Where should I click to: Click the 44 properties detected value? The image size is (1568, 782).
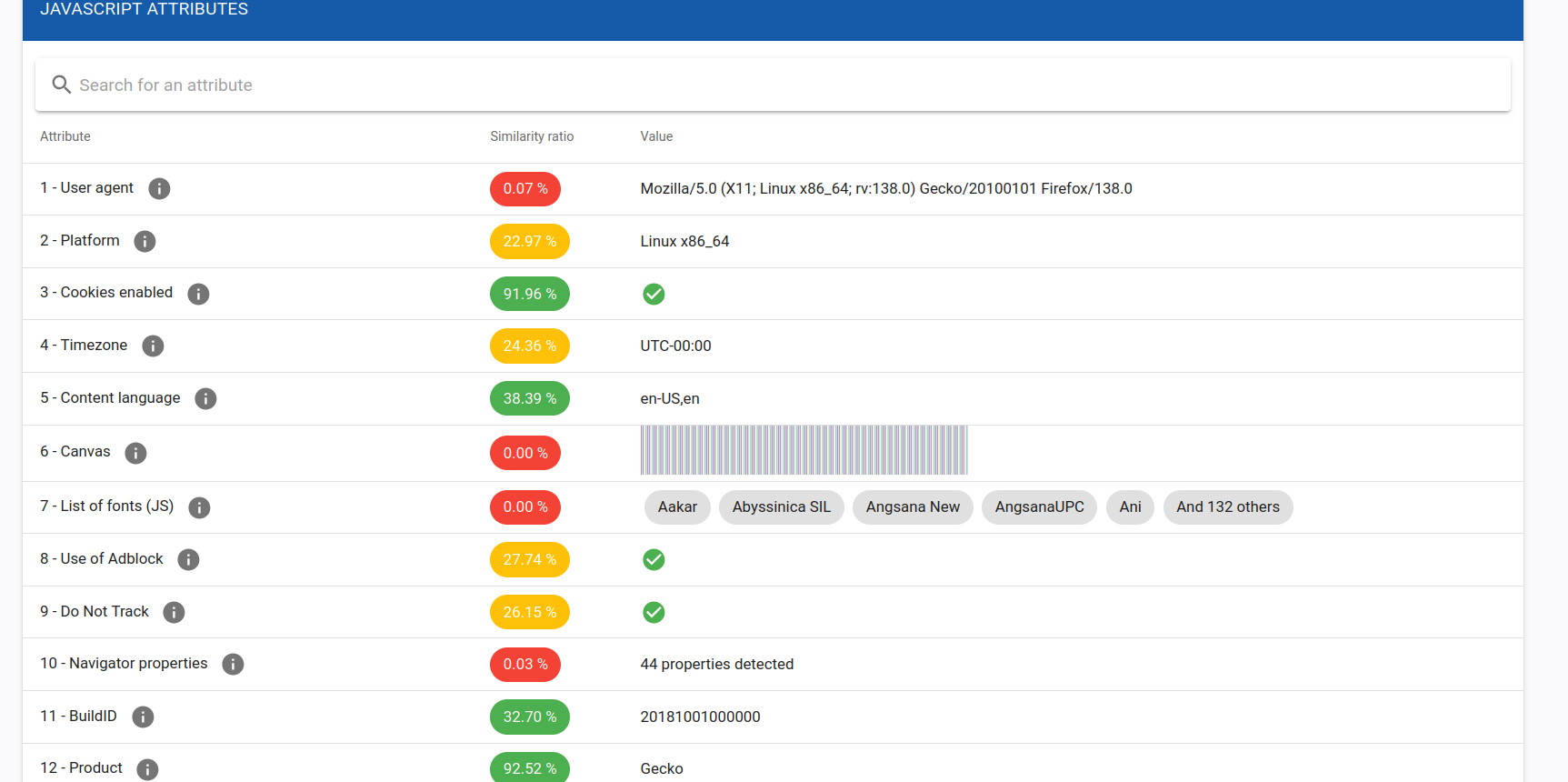717,664
